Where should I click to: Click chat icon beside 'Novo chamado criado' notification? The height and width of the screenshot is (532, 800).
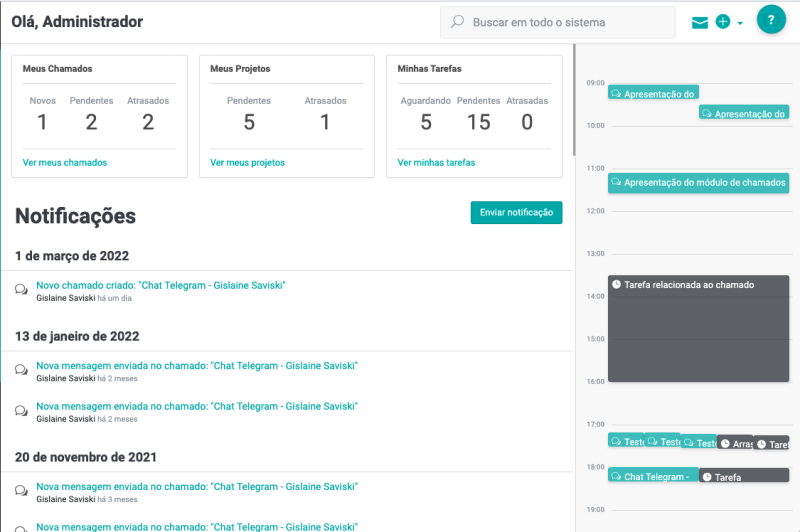coord(21,290)
